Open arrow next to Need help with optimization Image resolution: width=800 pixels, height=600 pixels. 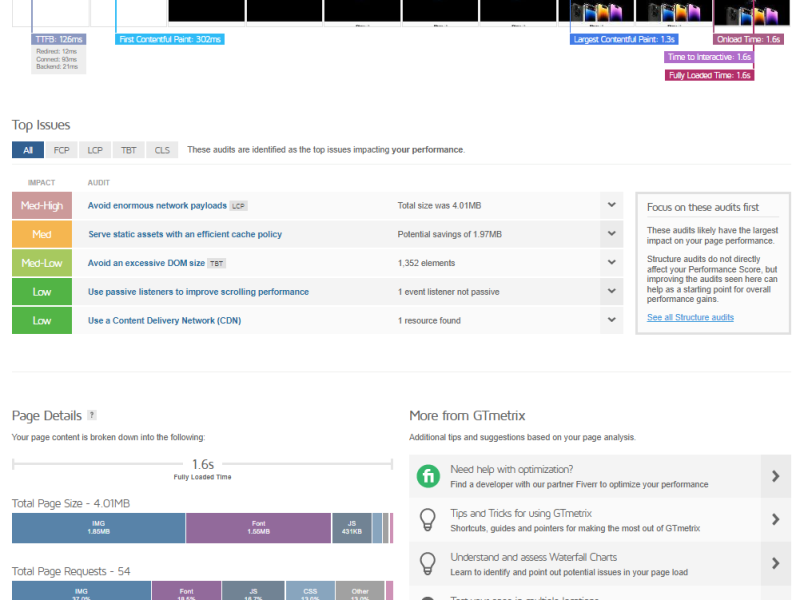point(775,476)
